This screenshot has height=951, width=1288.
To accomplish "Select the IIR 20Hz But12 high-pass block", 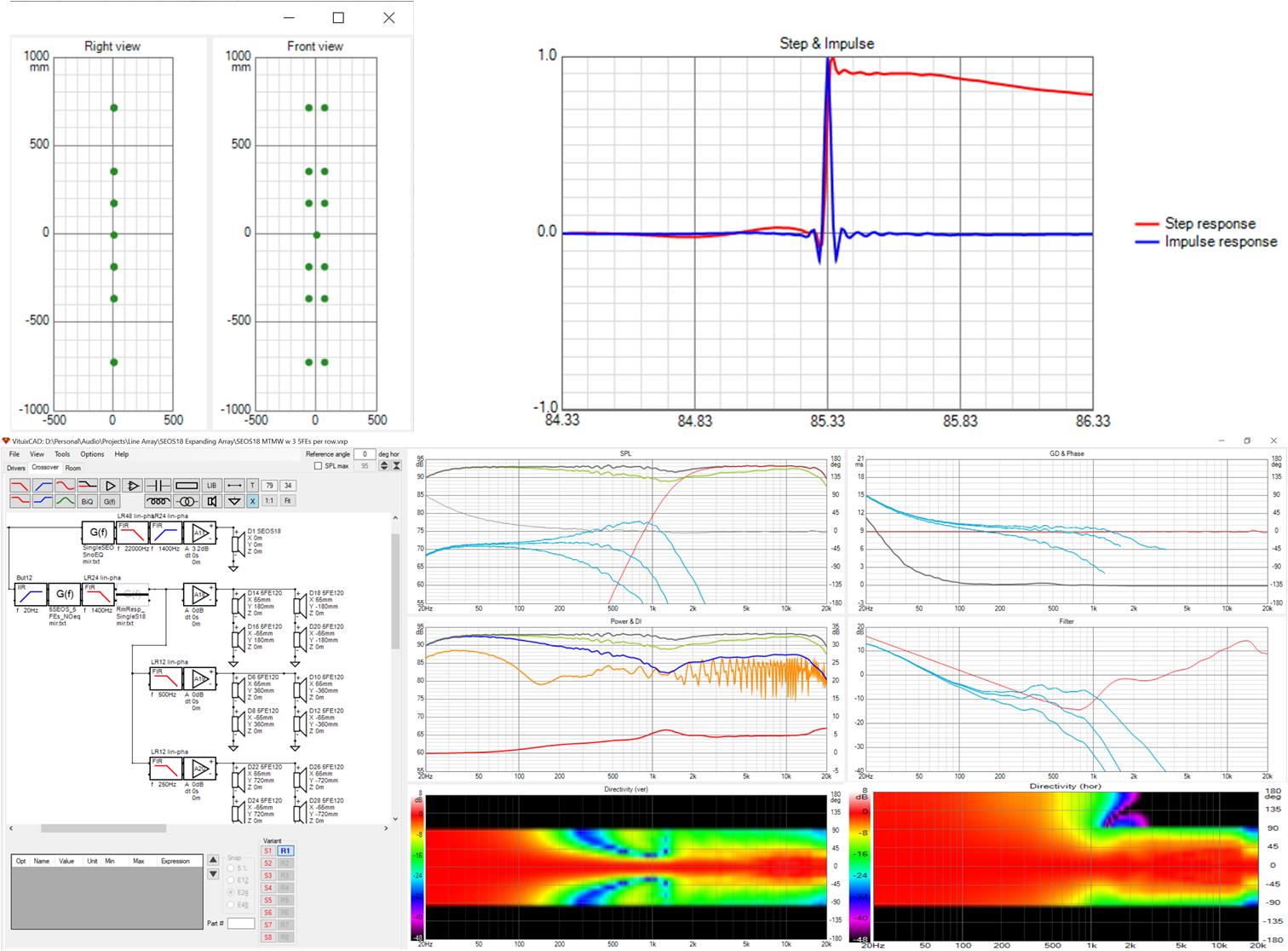I will point(32,594).
